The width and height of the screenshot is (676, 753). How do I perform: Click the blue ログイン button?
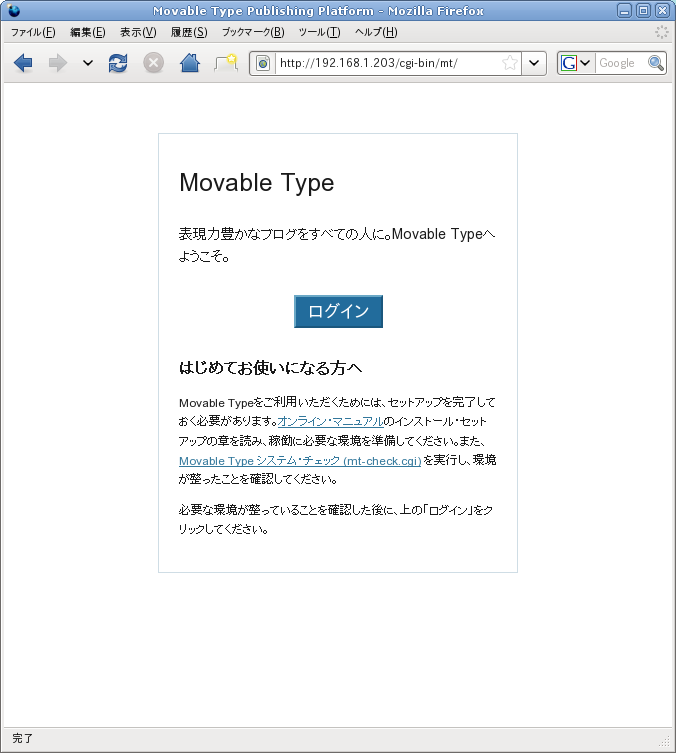click(x=338, y=311)
